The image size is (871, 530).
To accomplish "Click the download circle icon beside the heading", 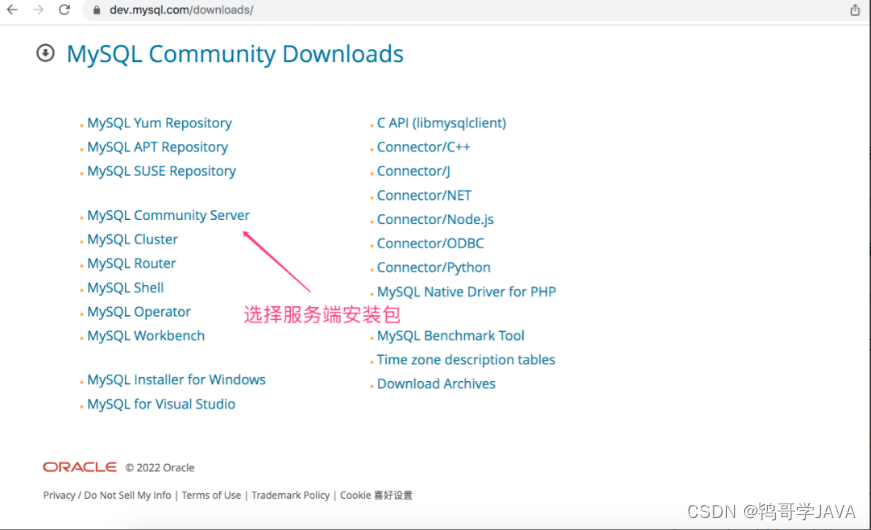I will 46,53.
